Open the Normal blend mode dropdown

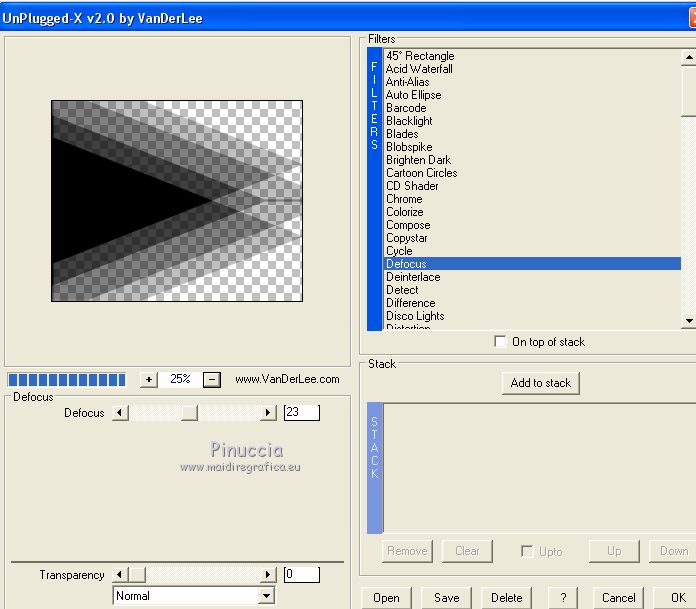point(266,596)
